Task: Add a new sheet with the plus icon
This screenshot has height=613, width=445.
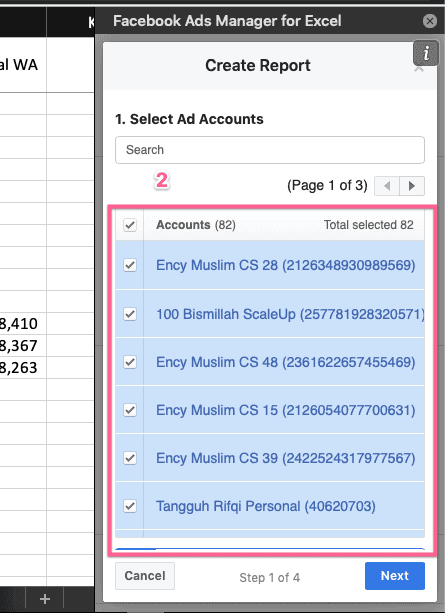Action: pyautogui.click(x=45, y=599)
